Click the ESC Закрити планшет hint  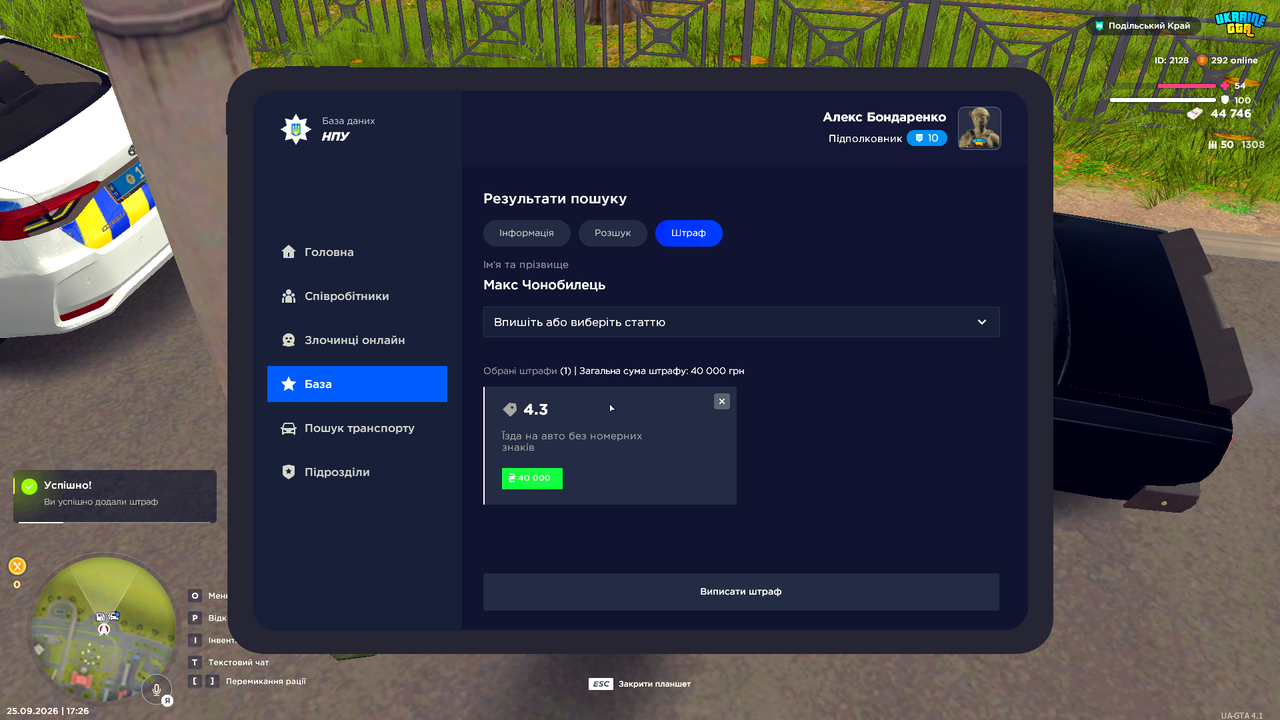coord(640,684)
